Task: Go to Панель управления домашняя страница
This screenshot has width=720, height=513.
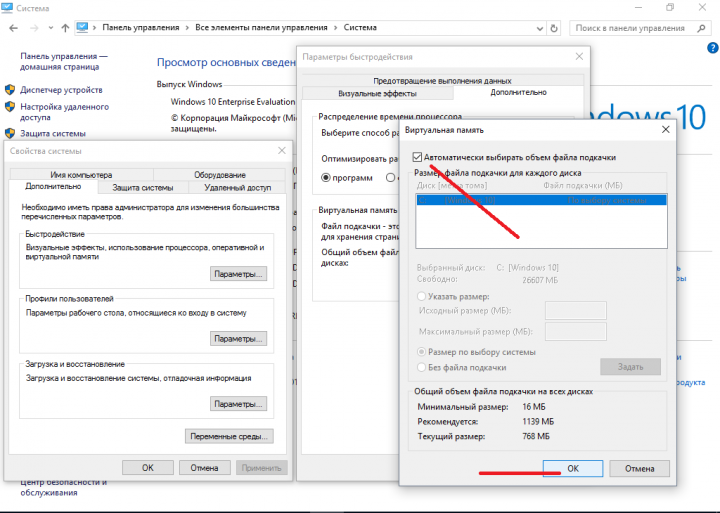Action: point(63,61)
